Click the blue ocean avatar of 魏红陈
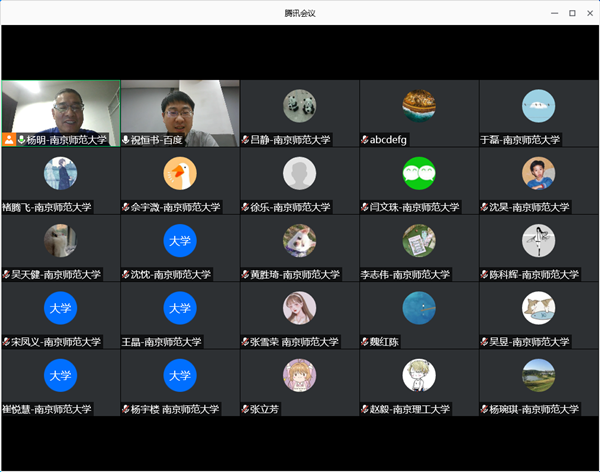This screenshot has height=472, width=600. click(419, 308)
